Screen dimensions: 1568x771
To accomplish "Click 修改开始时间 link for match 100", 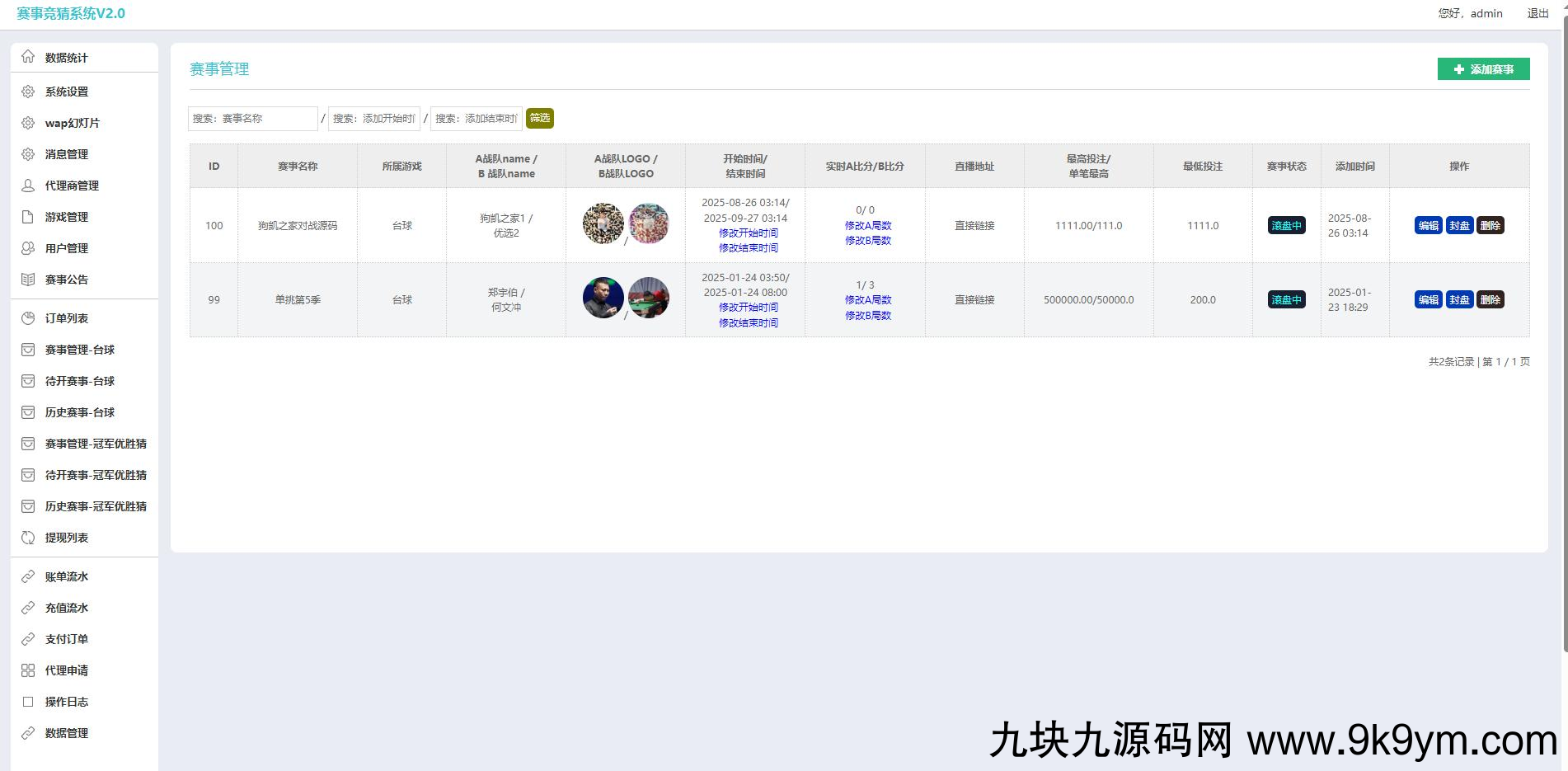I will tap(748, 233).
